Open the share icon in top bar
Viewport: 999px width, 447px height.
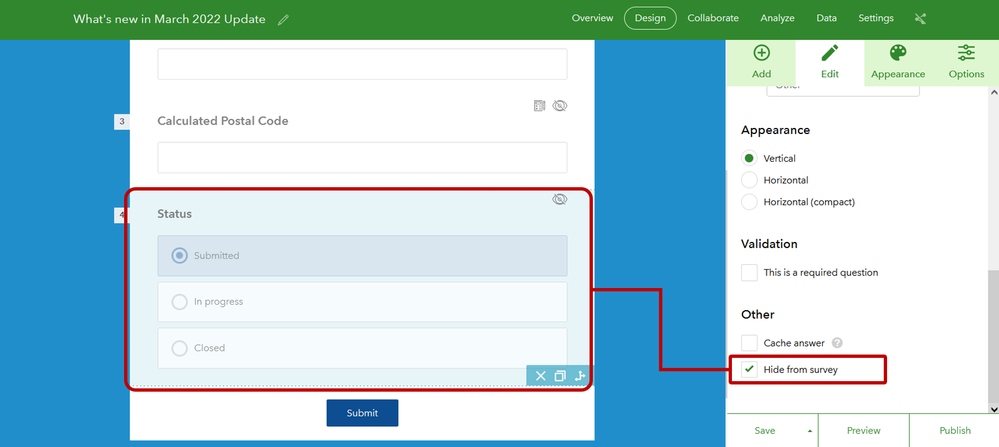[x=920, y=18]
